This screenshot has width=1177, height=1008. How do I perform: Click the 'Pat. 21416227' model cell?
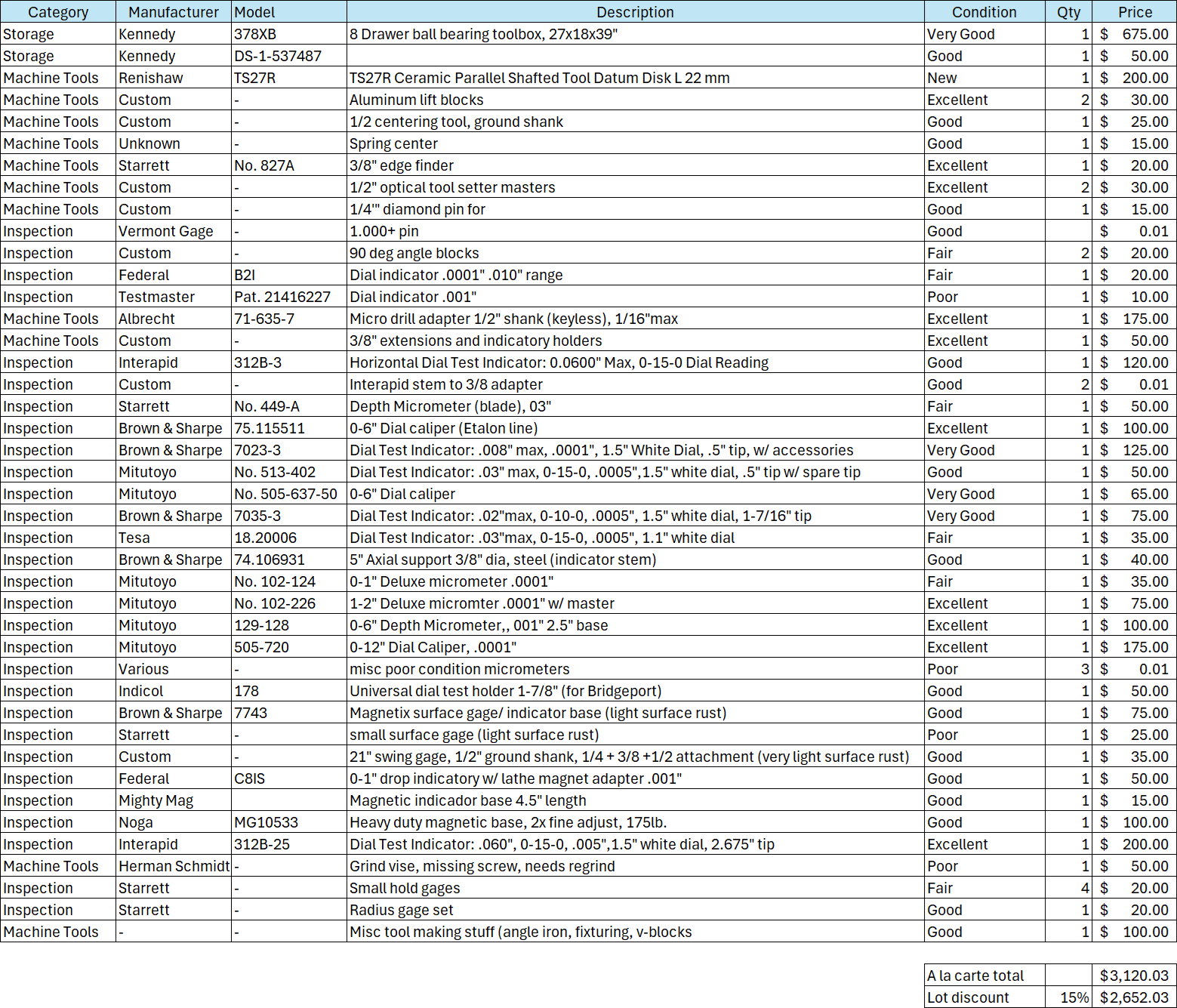tap(289, 297)
